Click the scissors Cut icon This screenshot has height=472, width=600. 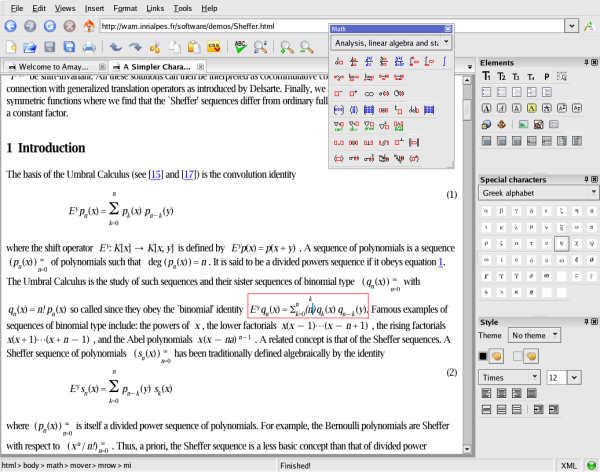tap(155, 47)
